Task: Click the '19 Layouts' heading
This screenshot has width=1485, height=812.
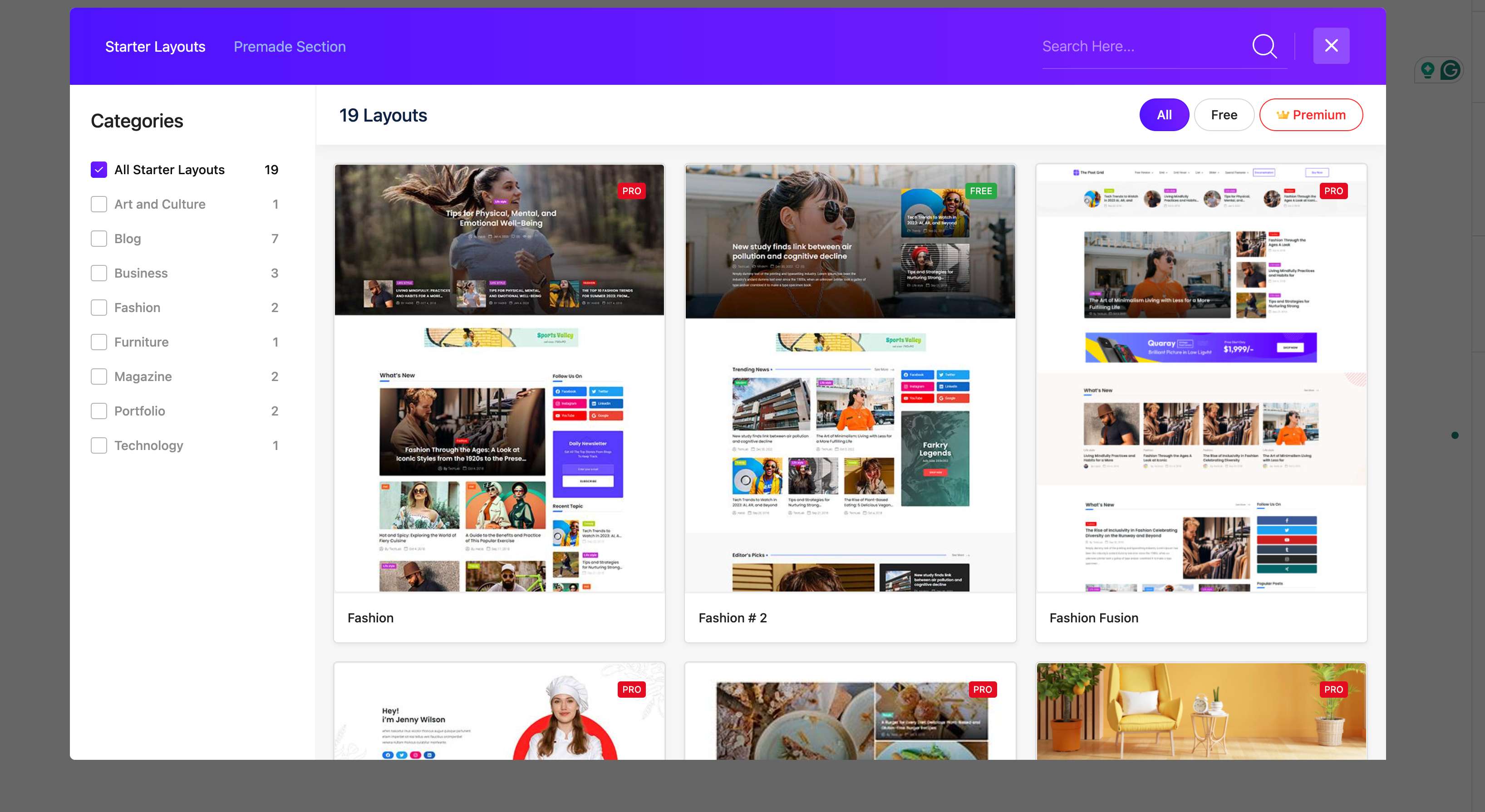Action: pyautogui.click(x=383, y=115)
